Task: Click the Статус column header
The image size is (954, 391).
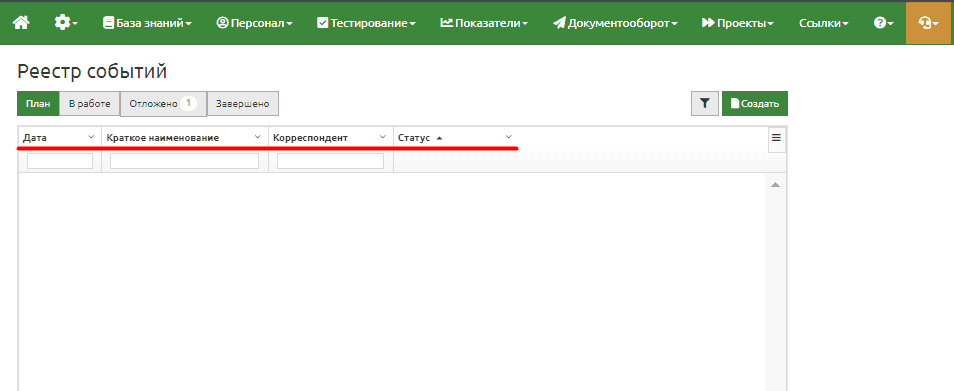Action: click(414, 138)
